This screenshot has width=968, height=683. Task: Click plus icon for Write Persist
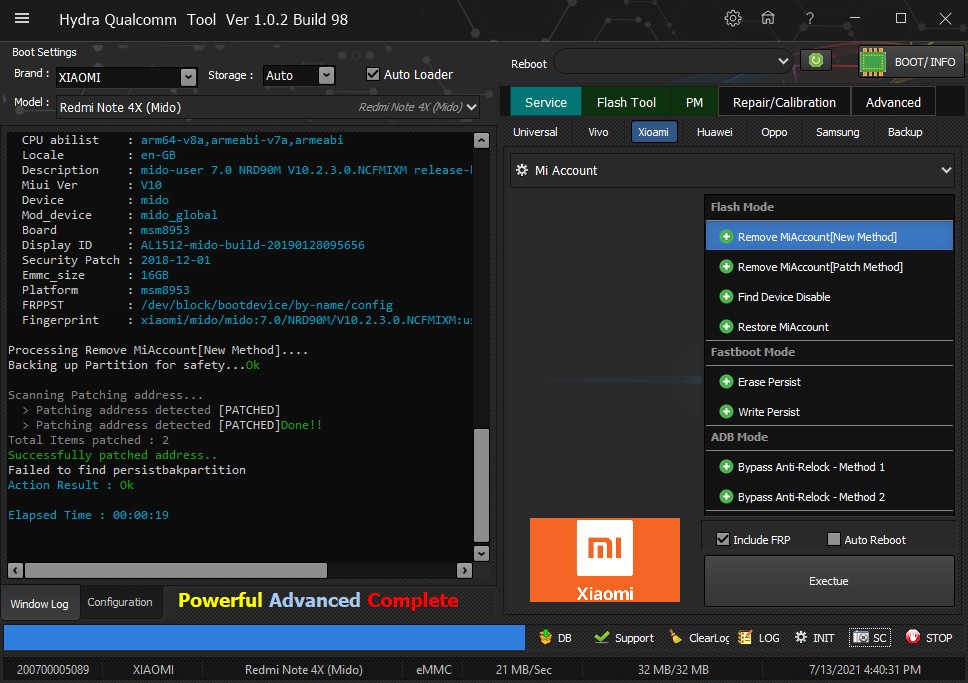726,411
